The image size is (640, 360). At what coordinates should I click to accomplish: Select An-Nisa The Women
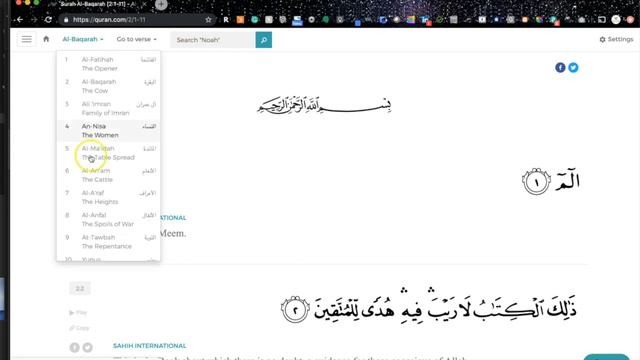[108, 131]
